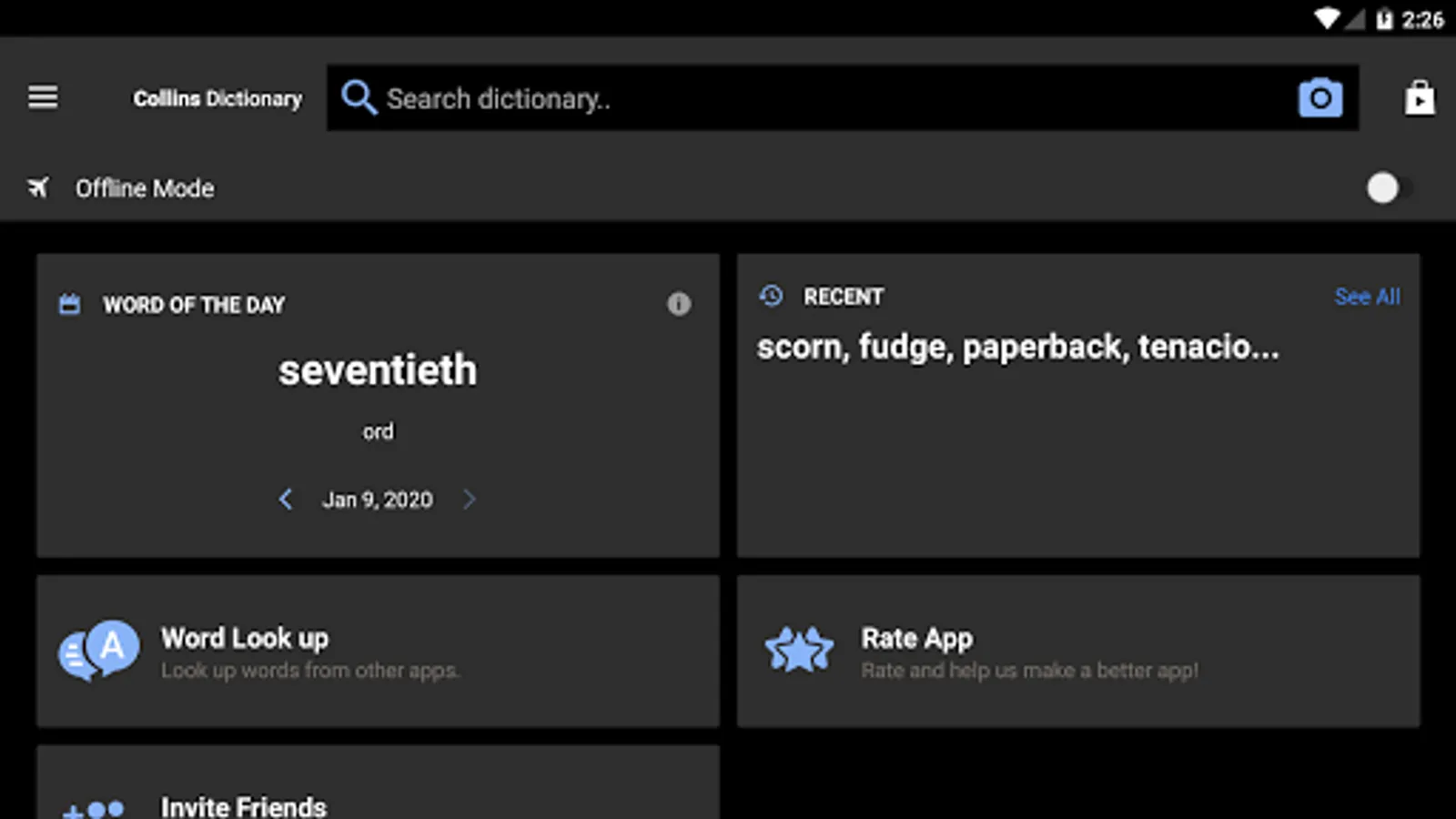Open the word seventieth definition
This screenshot has width=1456, height=819.
(x=378, y=370)
